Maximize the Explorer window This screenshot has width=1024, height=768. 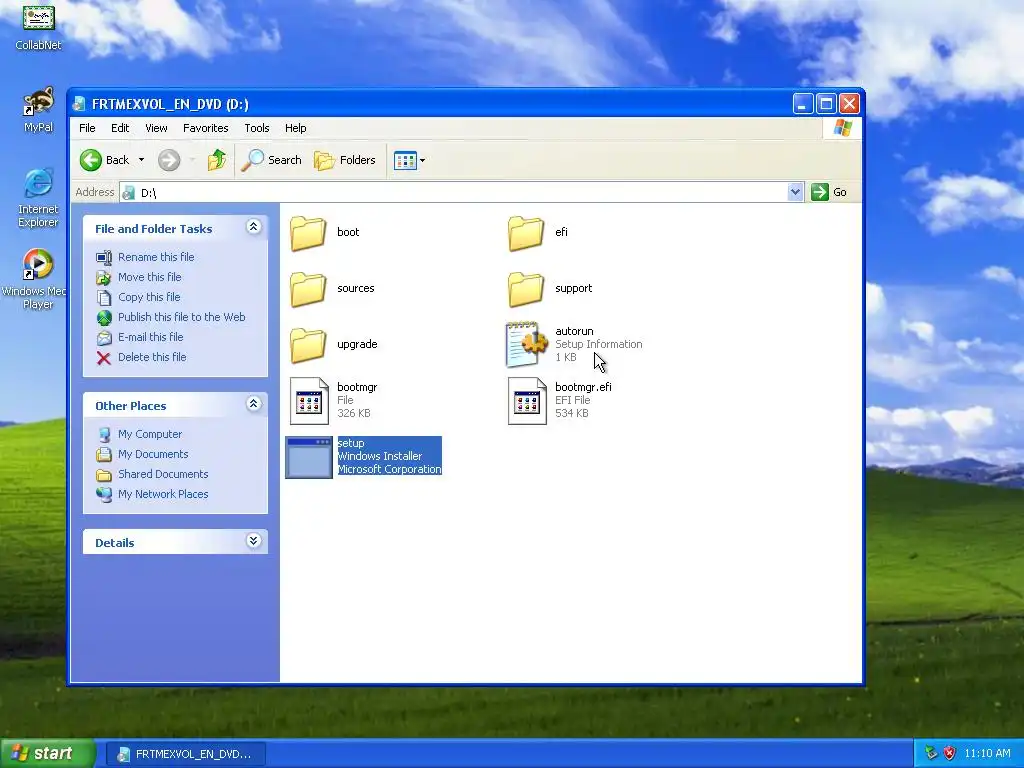click(x=826, y=104)
